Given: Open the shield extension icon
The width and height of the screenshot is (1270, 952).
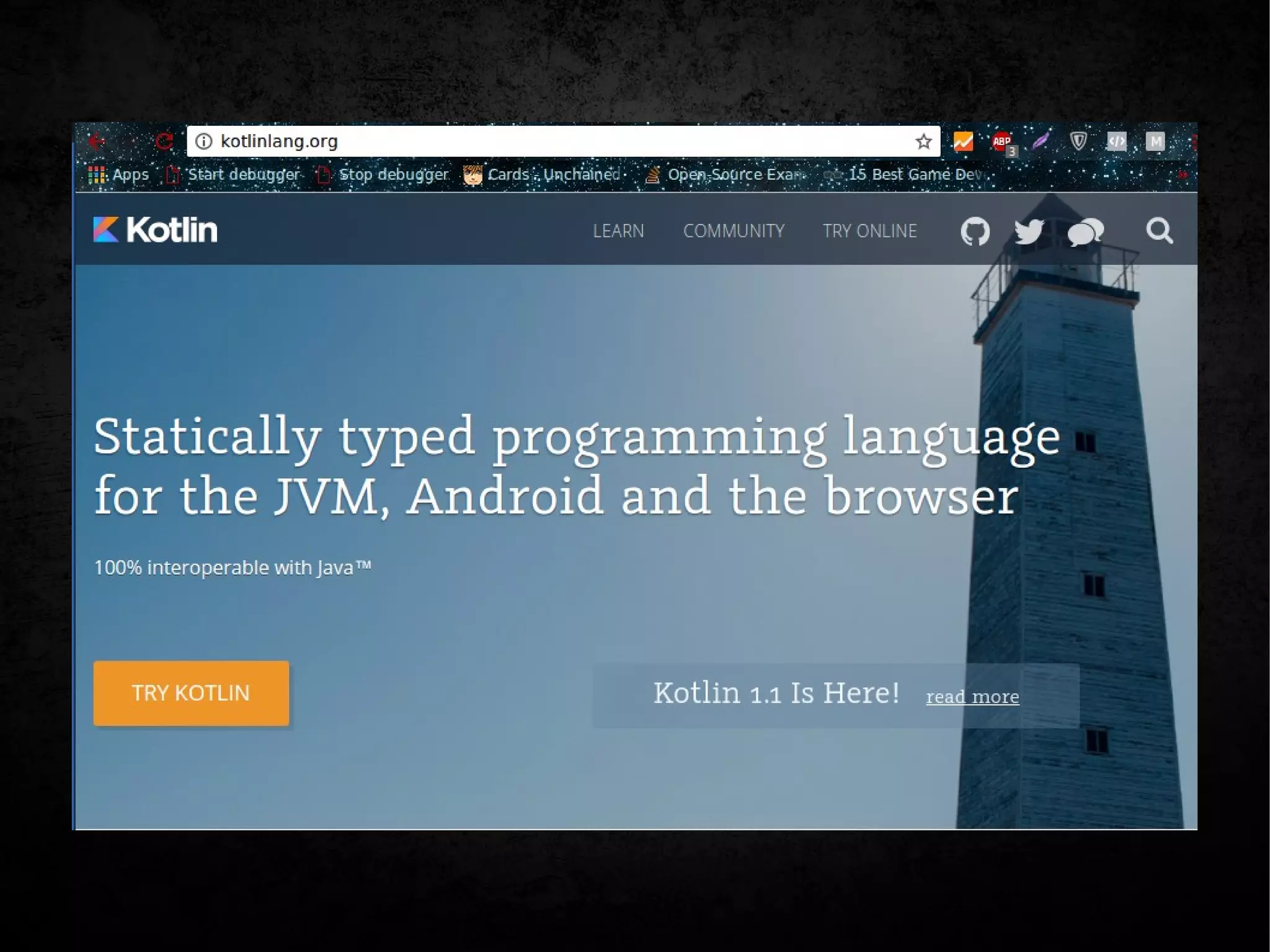Looking at the screenshot, I should coord(1078,141).
